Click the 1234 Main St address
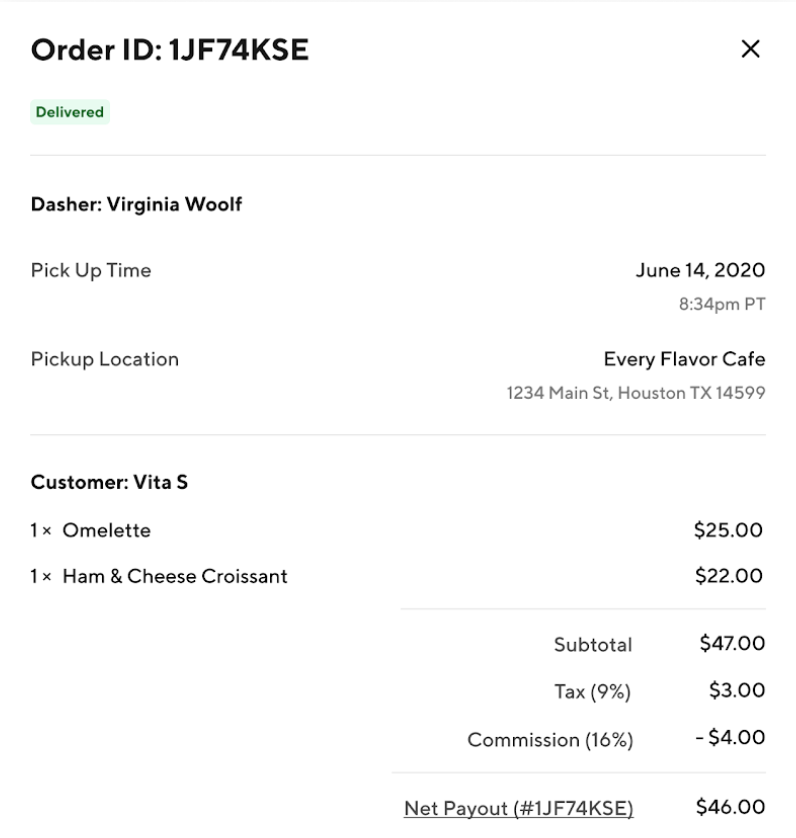Image resolution: width=796 pixels, height=838 pixels. [x=635, y=393]
